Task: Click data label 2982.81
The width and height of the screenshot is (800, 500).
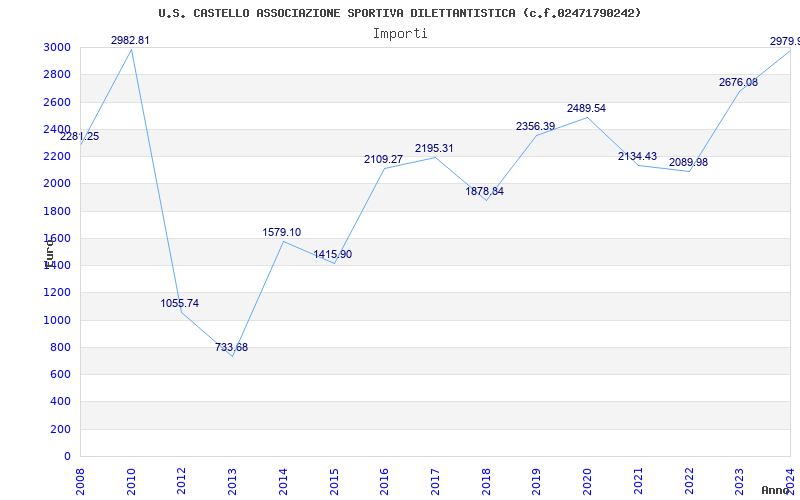Action: tap(130, 40)
